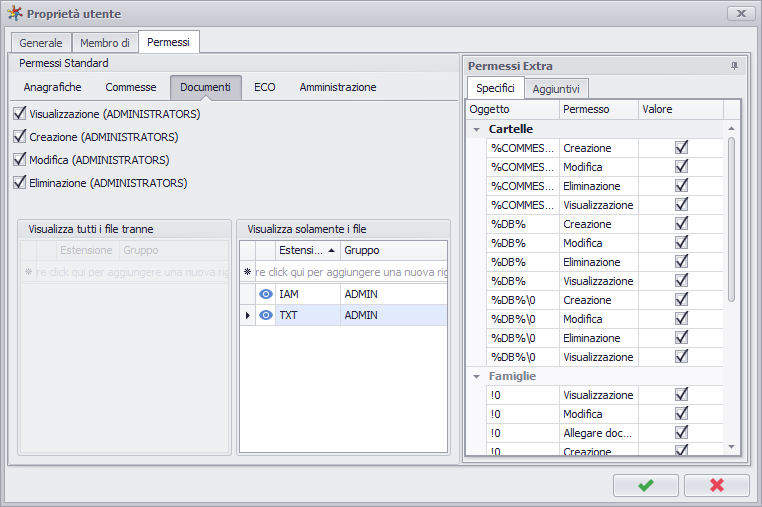Screen dimensions: 762x507
Task: Collapse the Cartelle group
Action: [477, 129]
